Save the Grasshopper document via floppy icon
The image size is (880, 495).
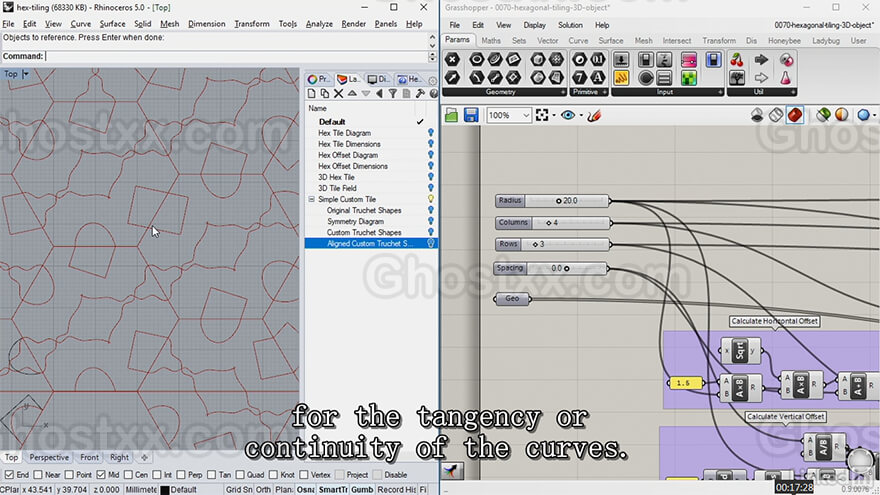[x=471, y=116]
